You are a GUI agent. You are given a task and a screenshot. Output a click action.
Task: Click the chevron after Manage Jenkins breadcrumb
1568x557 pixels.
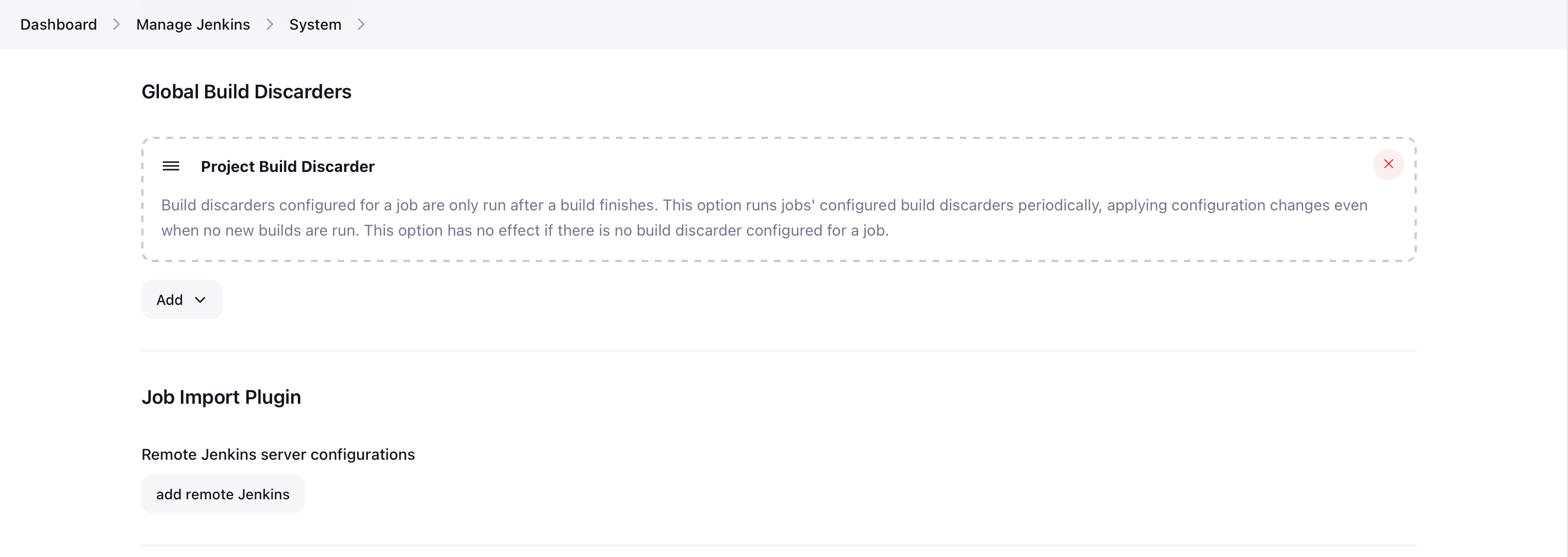coord(269,24)
